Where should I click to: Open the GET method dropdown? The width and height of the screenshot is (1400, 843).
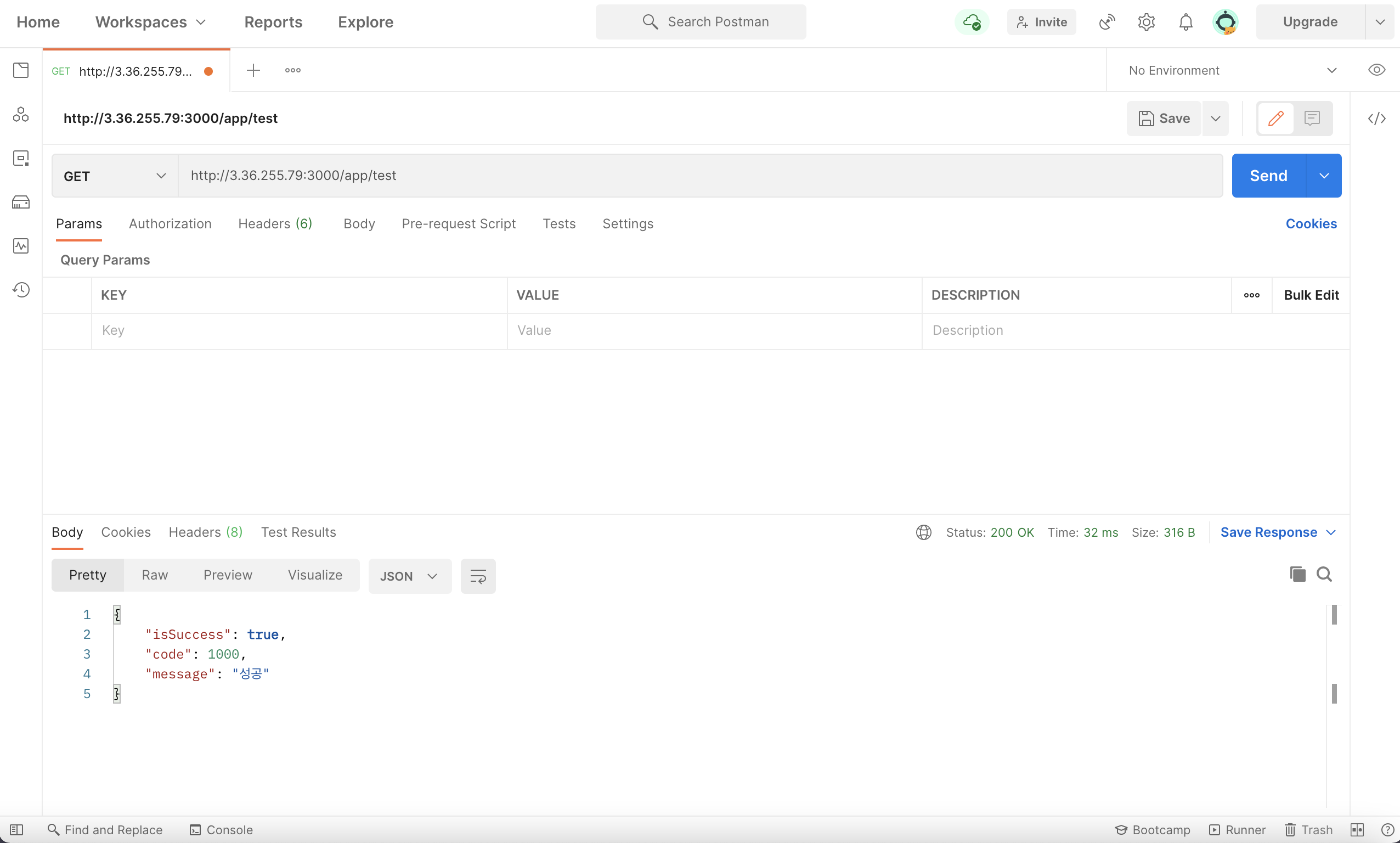tap(115, 176)
